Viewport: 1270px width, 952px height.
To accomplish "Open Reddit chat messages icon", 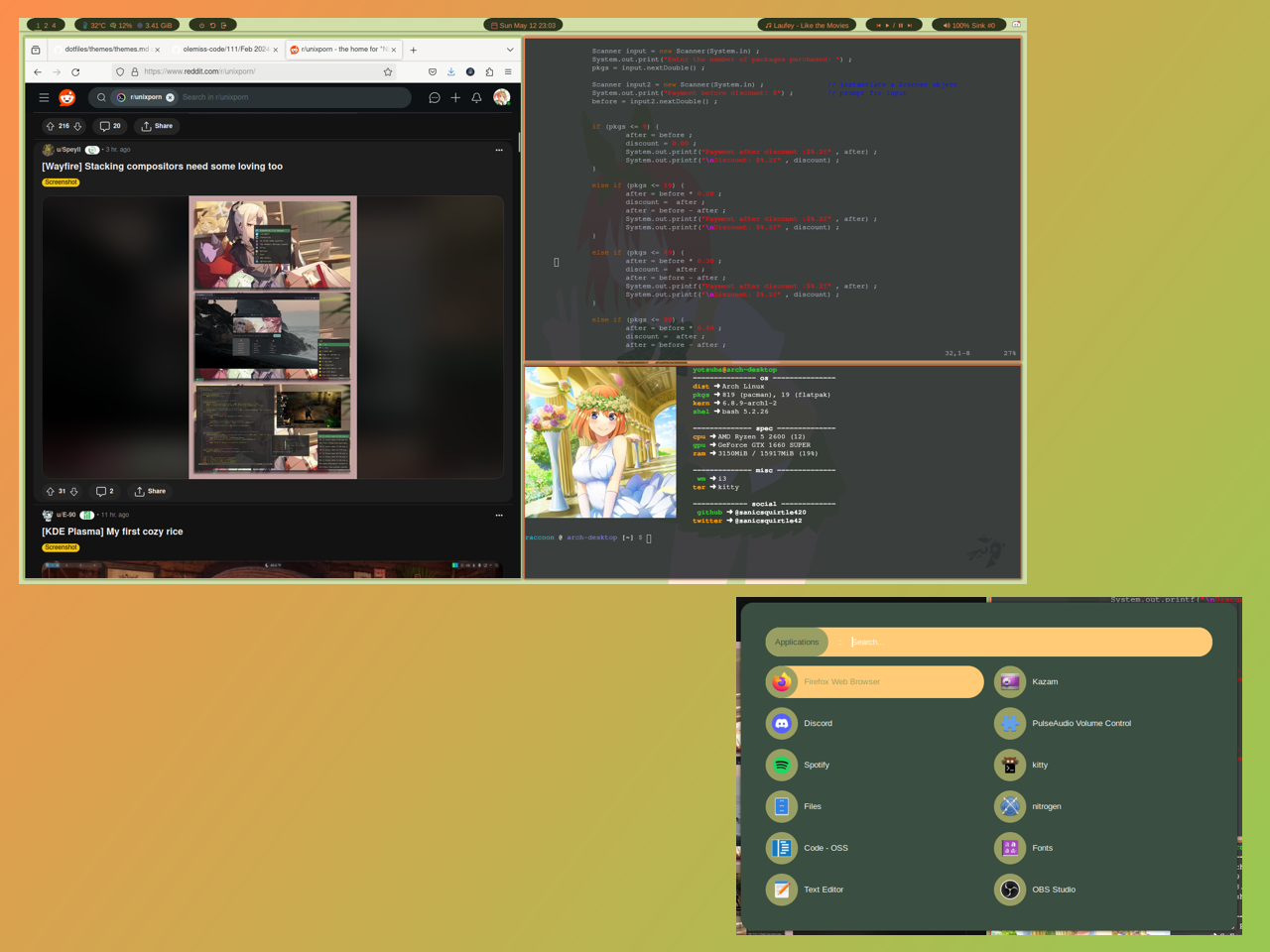I will click(434, 97).
